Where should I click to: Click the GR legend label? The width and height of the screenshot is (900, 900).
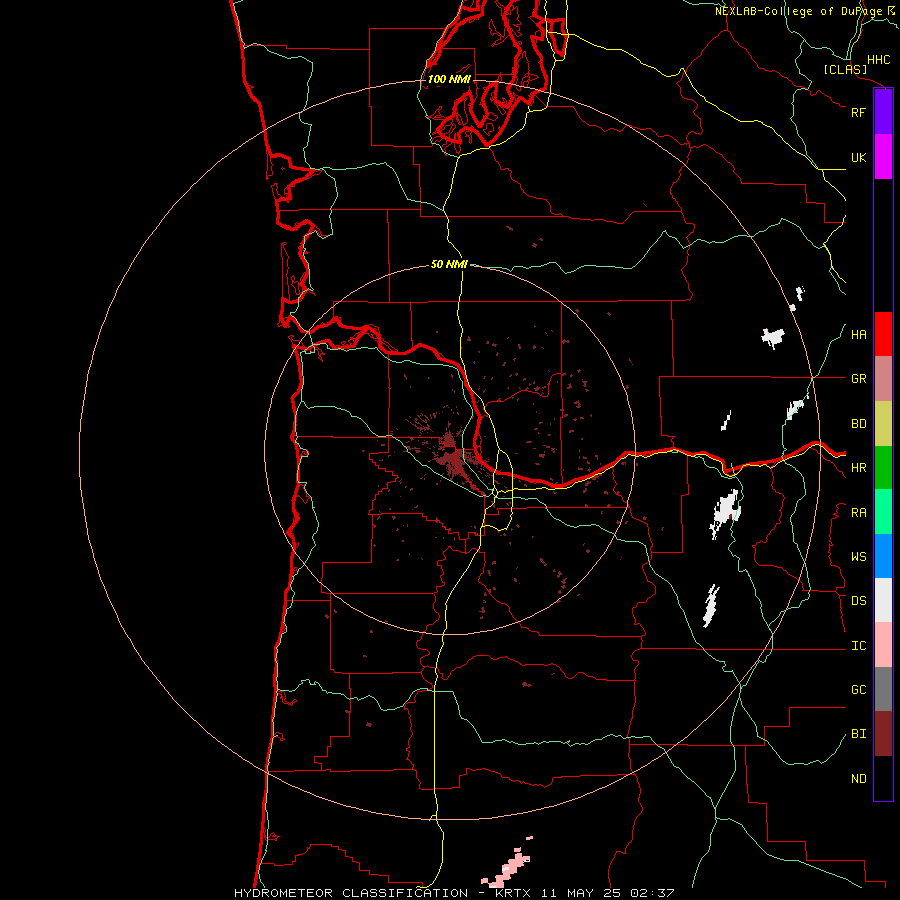click(858, 379)
